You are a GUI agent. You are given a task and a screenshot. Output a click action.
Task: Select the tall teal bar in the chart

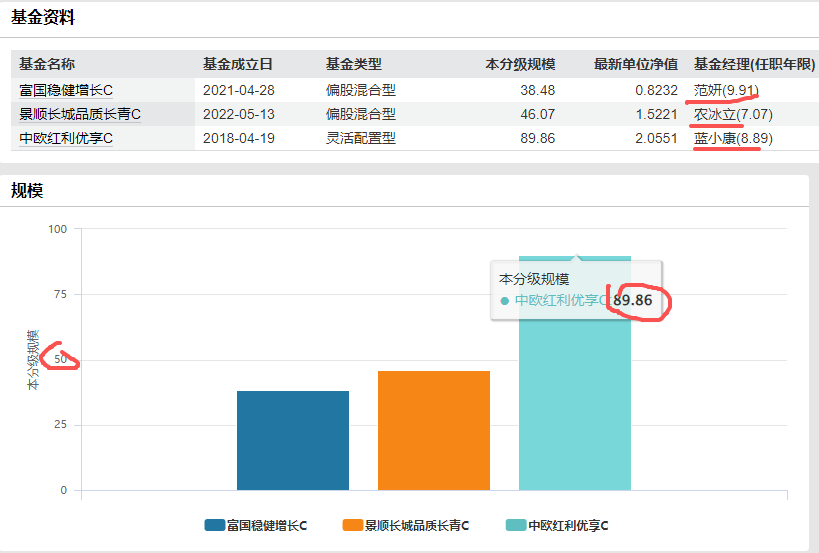pos(575,400)
